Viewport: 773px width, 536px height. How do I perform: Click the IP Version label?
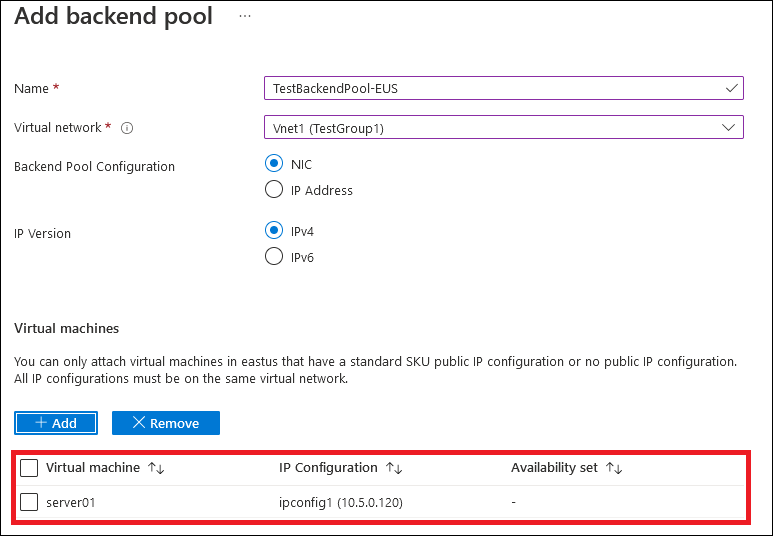pyautogui.click(x=42, y=234)
